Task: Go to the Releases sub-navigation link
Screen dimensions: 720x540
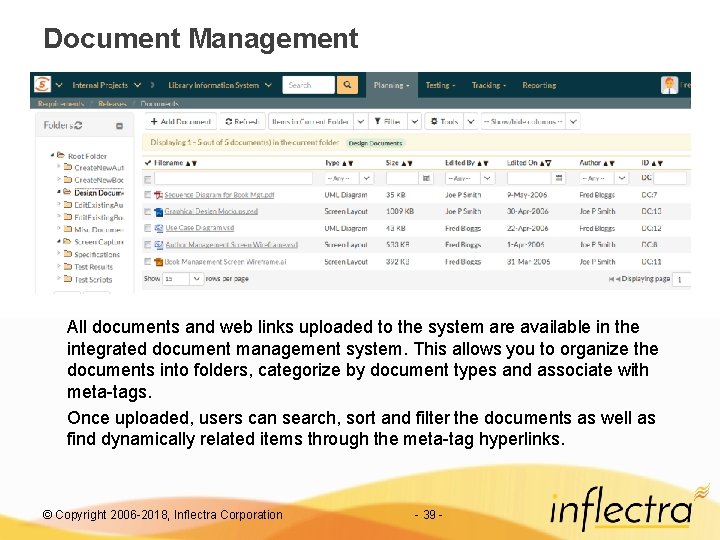Action: 112,104
